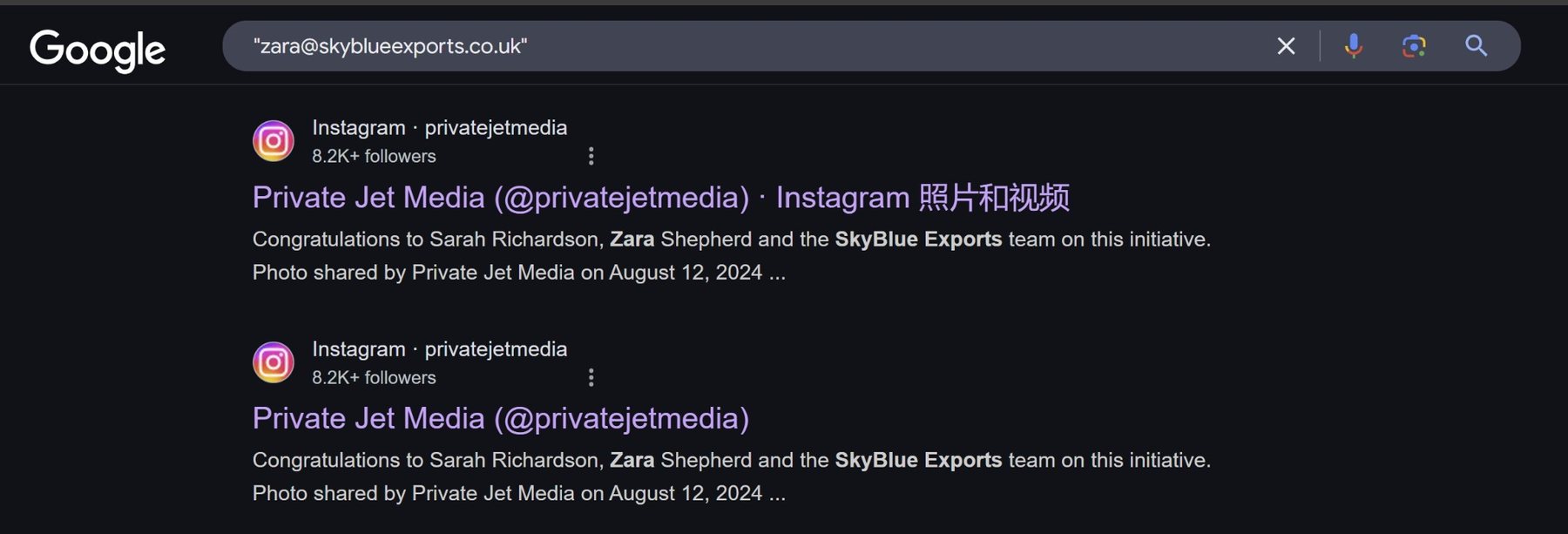Submit search with the magnifying glass icon
Image resolution: width=1568 pixels, height=534 pixels.
[x=1476, y=46]
